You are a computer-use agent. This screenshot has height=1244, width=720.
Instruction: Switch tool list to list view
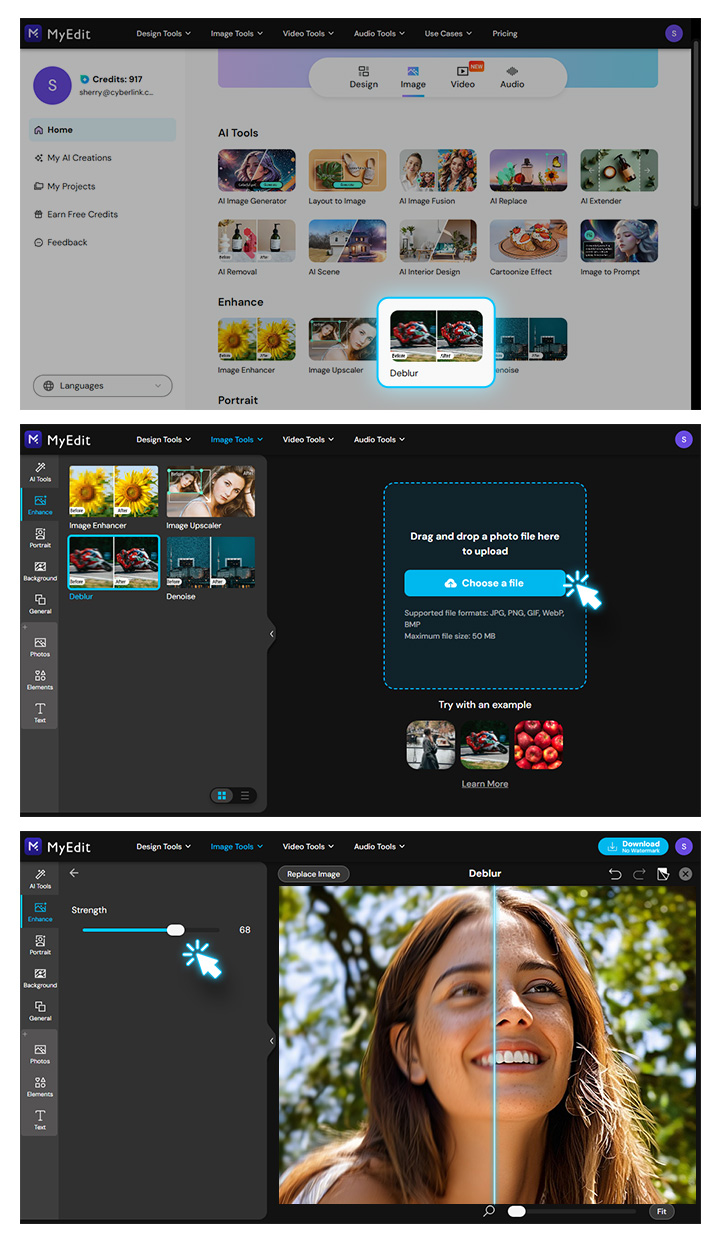(x=245, y=796)
